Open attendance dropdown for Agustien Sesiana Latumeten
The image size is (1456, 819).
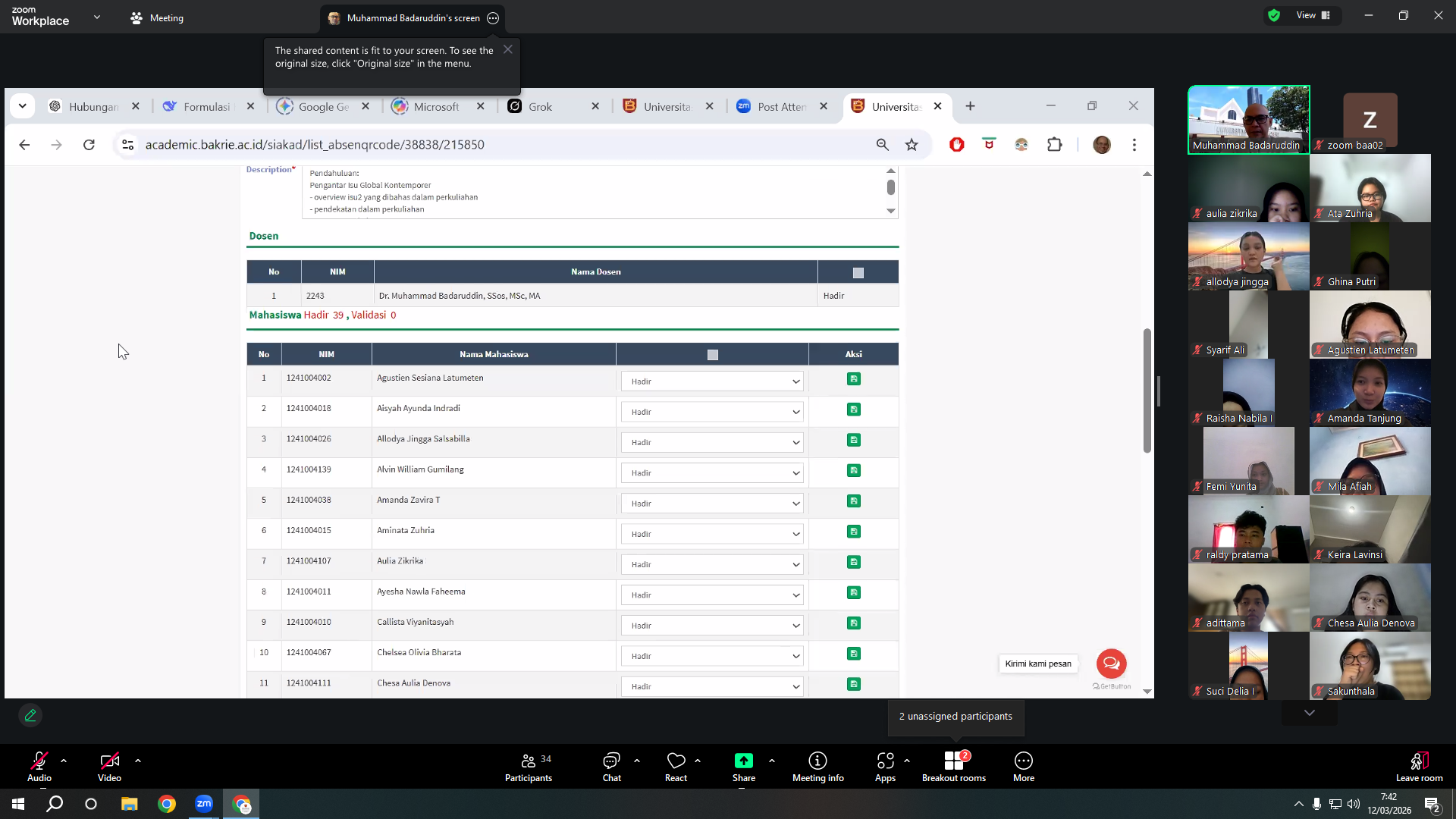click(x=712, y=381)
